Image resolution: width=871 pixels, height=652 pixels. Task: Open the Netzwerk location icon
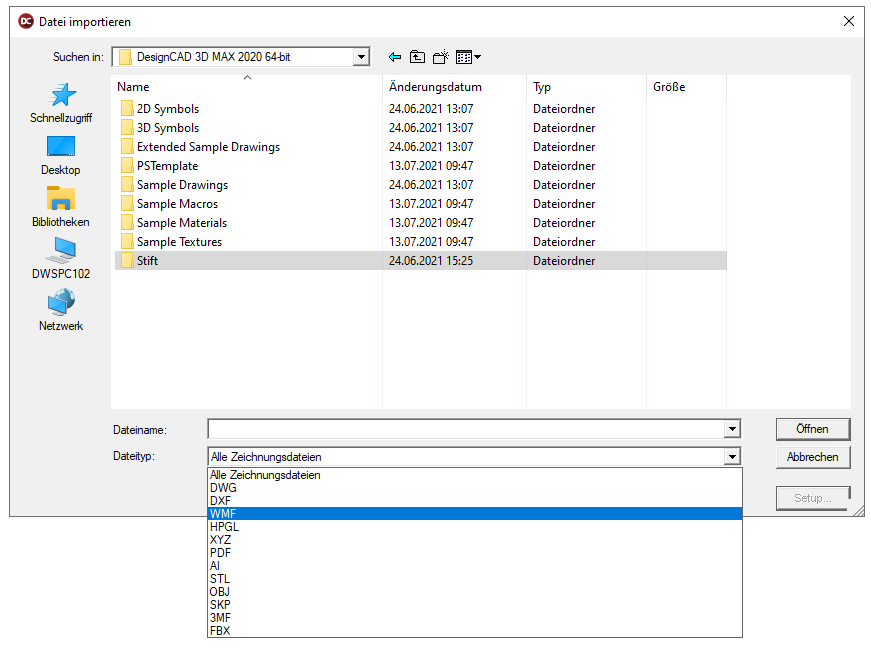pyautogui.click(x=61, y=303)
